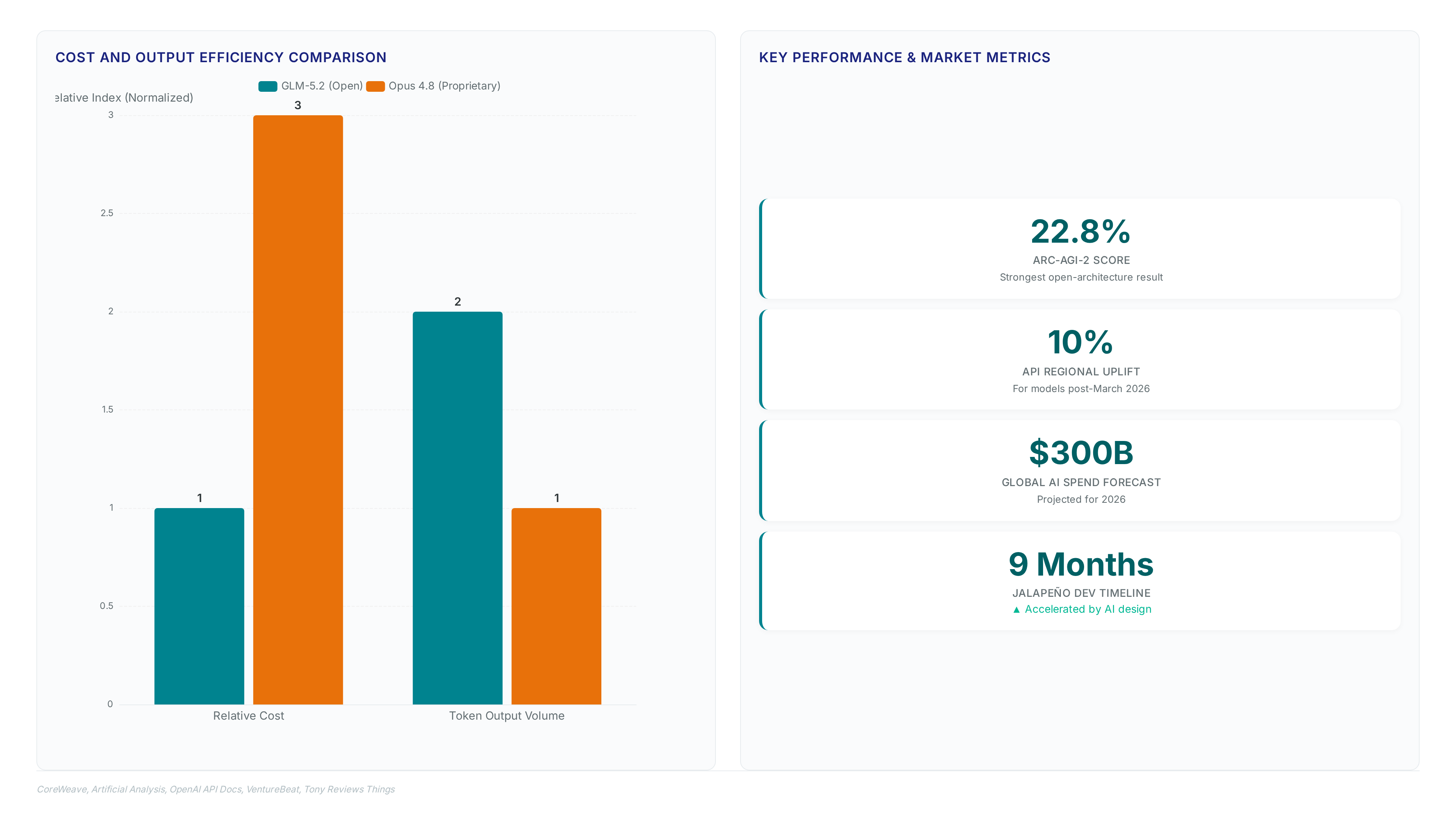The width and height of the screenshot is (1456, 819).
Task: Open the 22.8% ARC-AGI-2 Score card
Action: coord(1080,249)
